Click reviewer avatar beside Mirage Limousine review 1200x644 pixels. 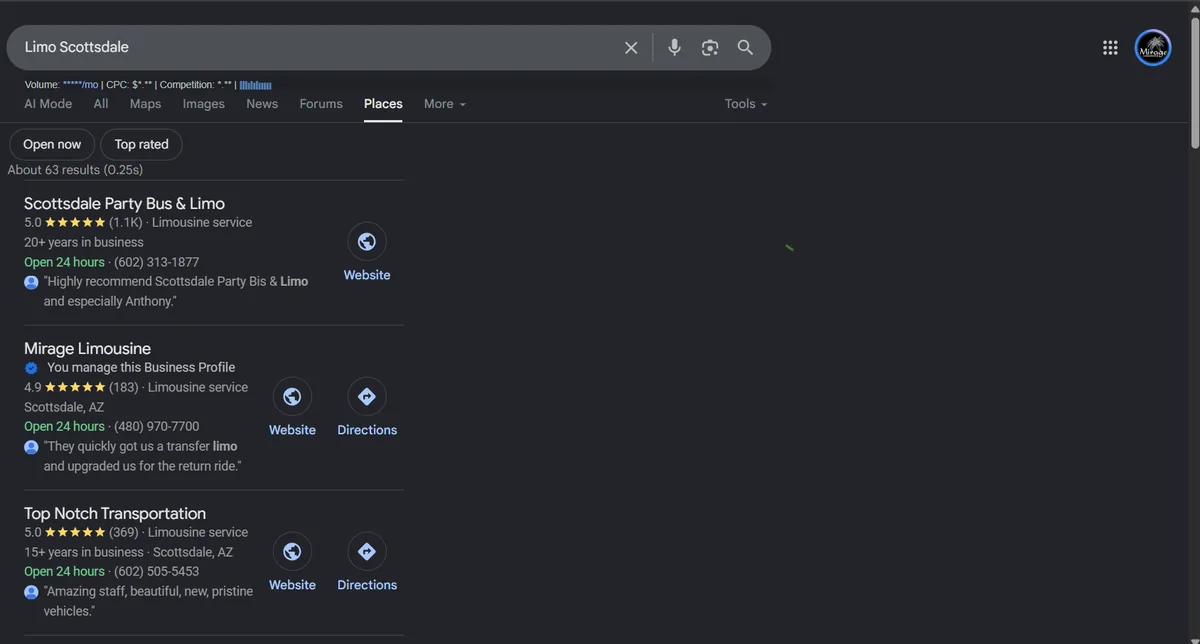pos(31,447)
